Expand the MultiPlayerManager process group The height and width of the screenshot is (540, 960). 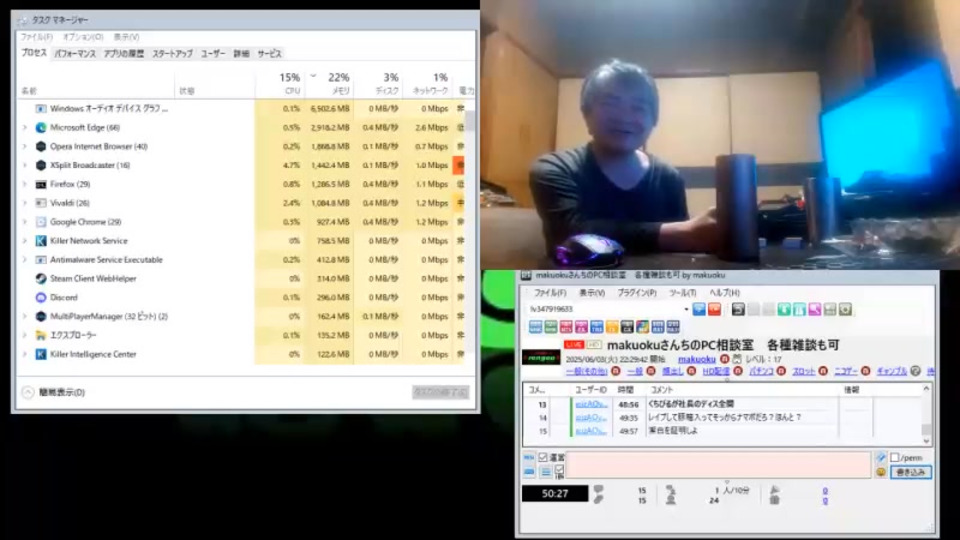(x=25, y=317)
